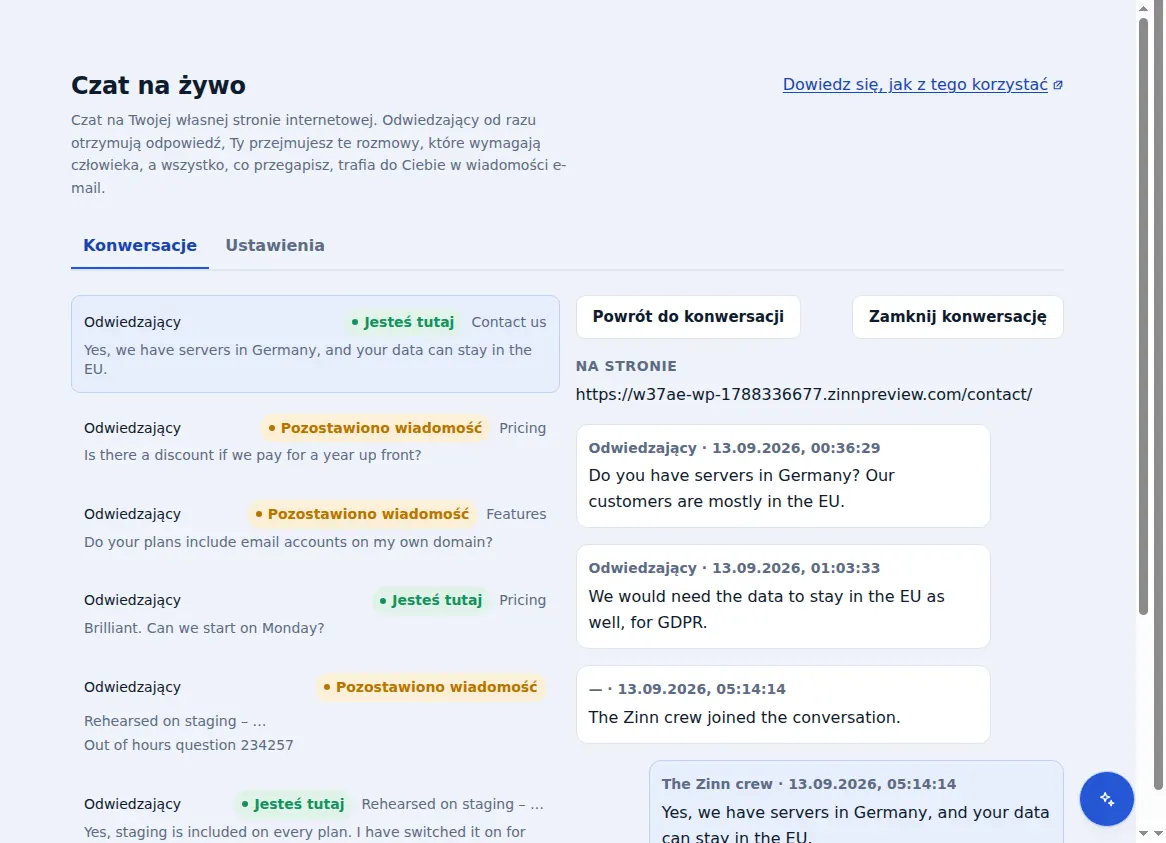
Task: Click visitor message about GDPR data staying in EU
Action: 783,597
